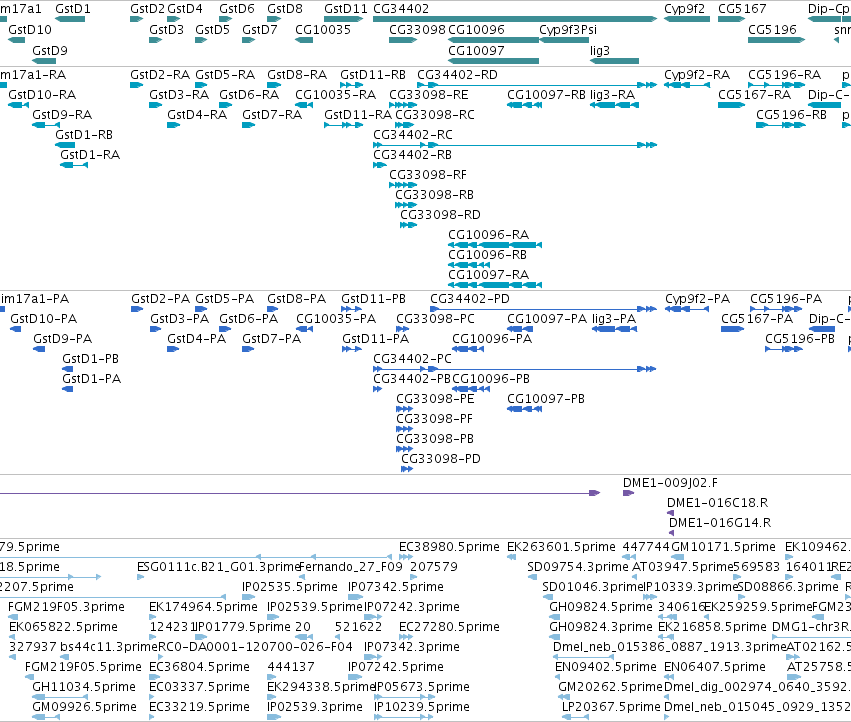851x722 pixels.
Task: Open transcript lig3-RA
Action: pos(612,95)
